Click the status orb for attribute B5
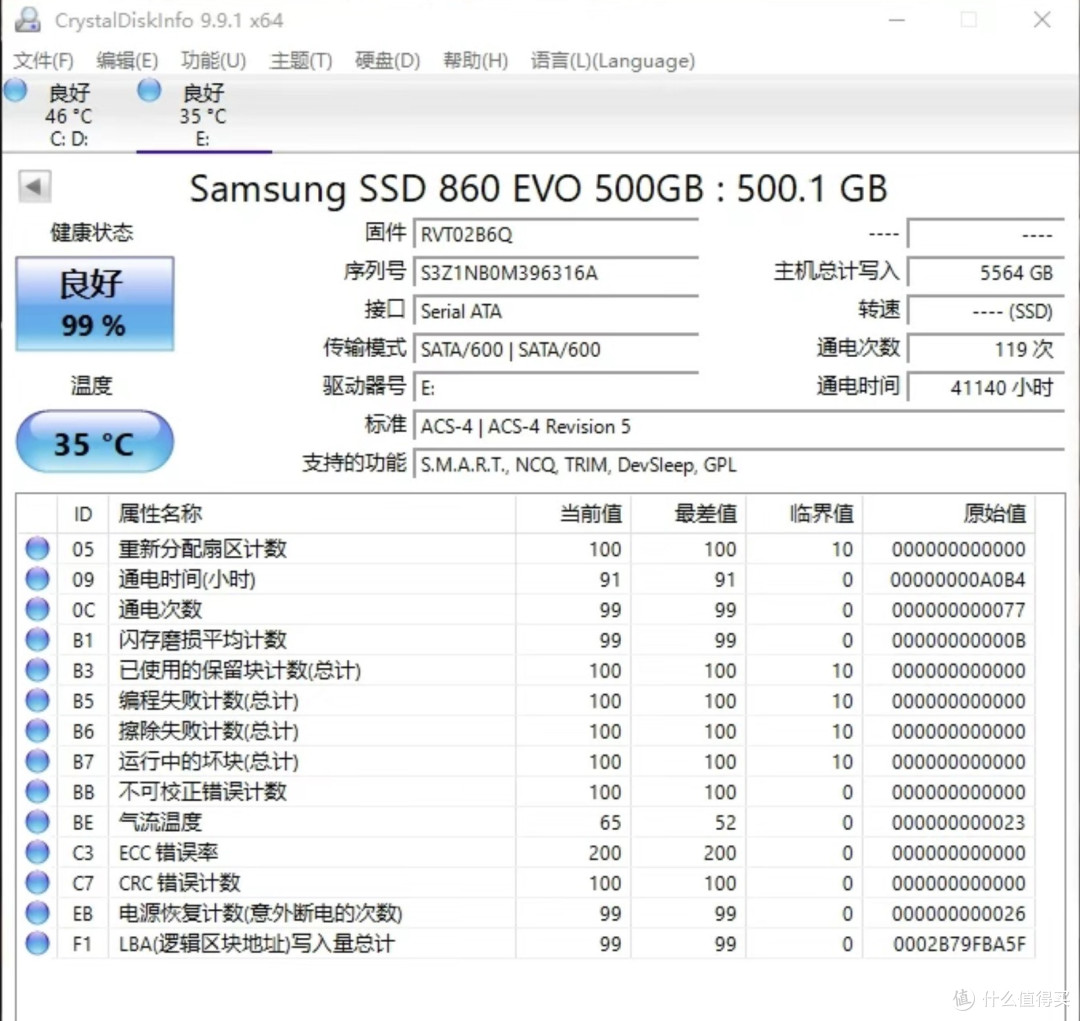 tap(37, 701)
